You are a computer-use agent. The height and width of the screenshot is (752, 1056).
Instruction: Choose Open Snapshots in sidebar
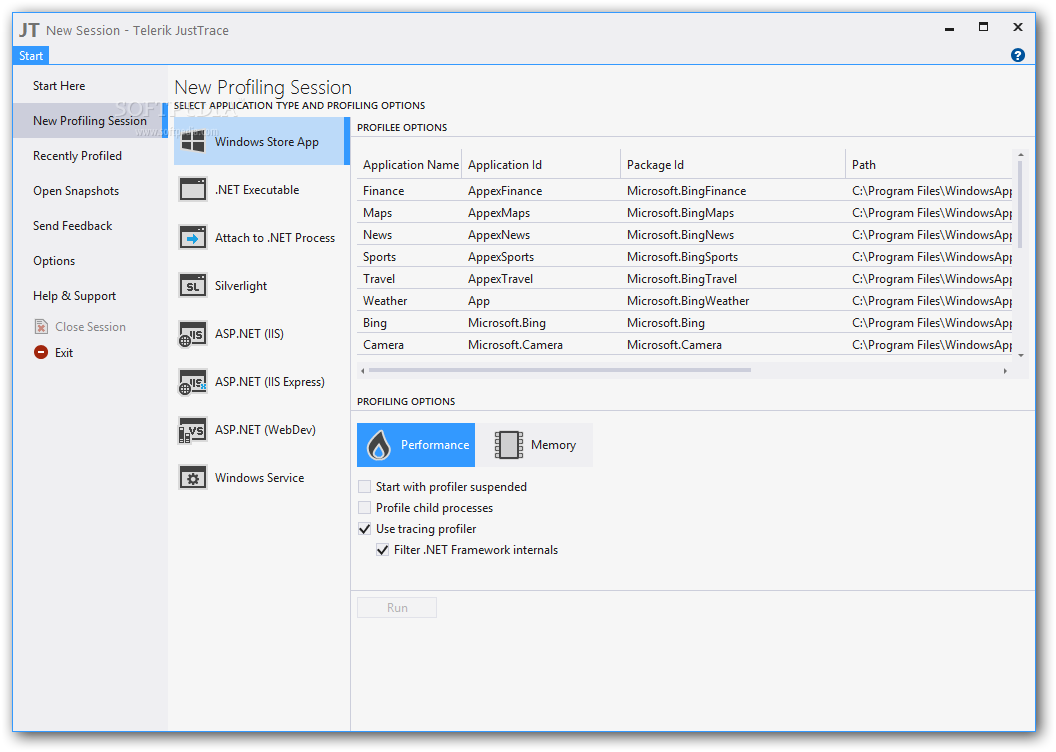(x=76, y=191)
